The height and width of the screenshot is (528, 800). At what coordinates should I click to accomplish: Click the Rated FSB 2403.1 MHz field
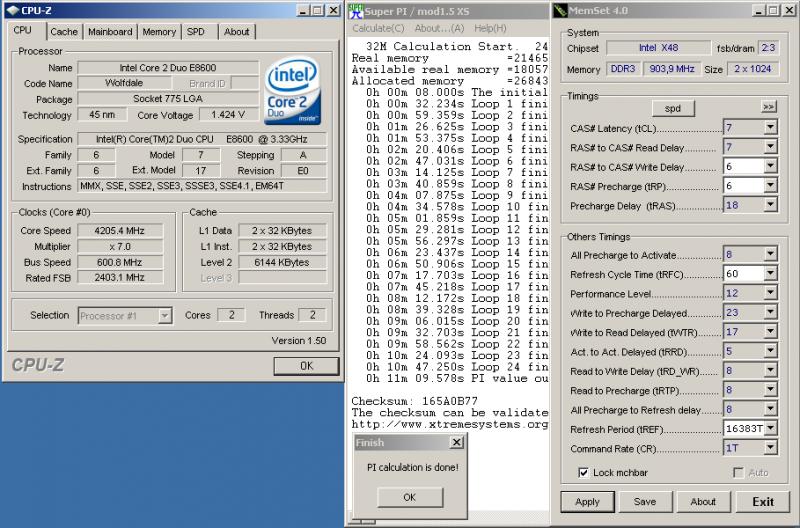coord(120,278)
